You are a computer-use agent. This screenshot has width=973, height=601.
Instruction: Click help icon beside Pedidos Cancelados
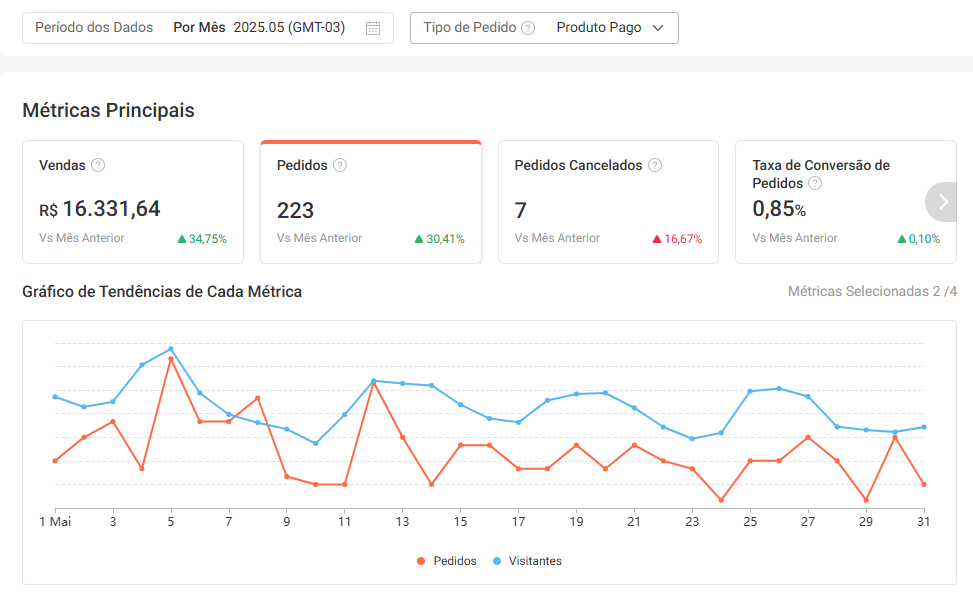[x=655, y=165]
